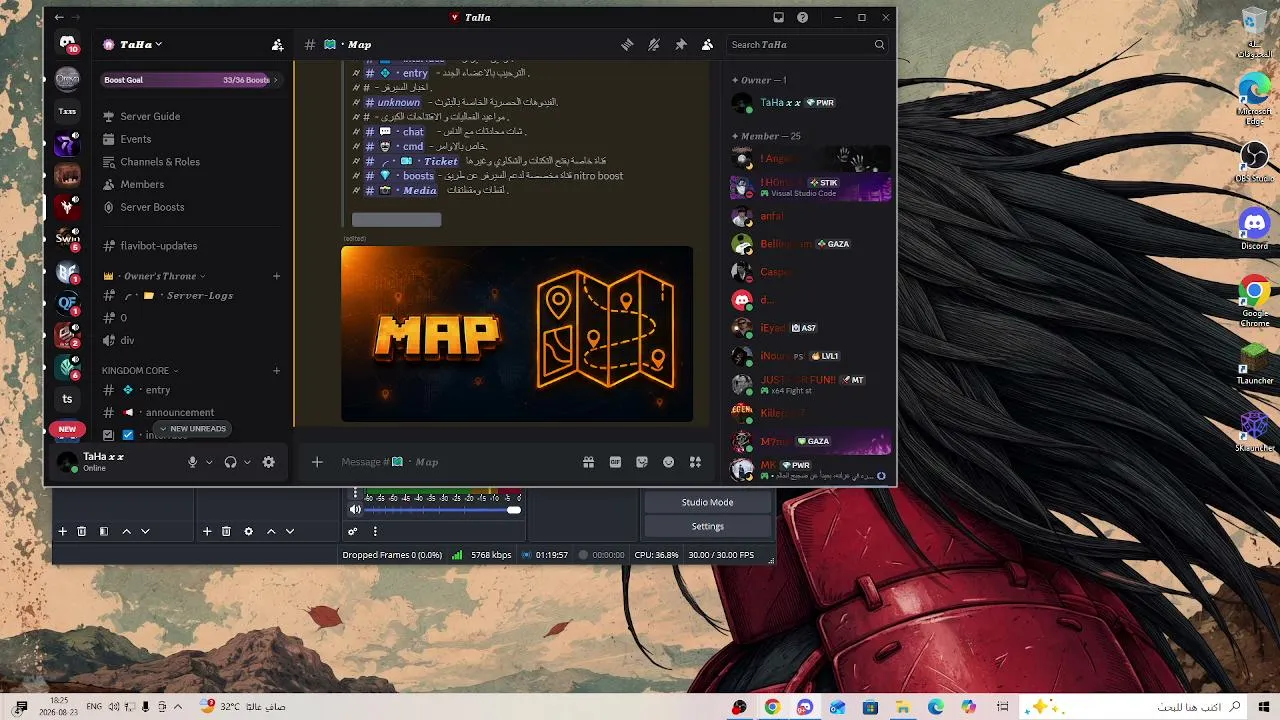Expand the Boost Goal details arrow
This screenshot has width=1280, height=720.
pos(276,80)
